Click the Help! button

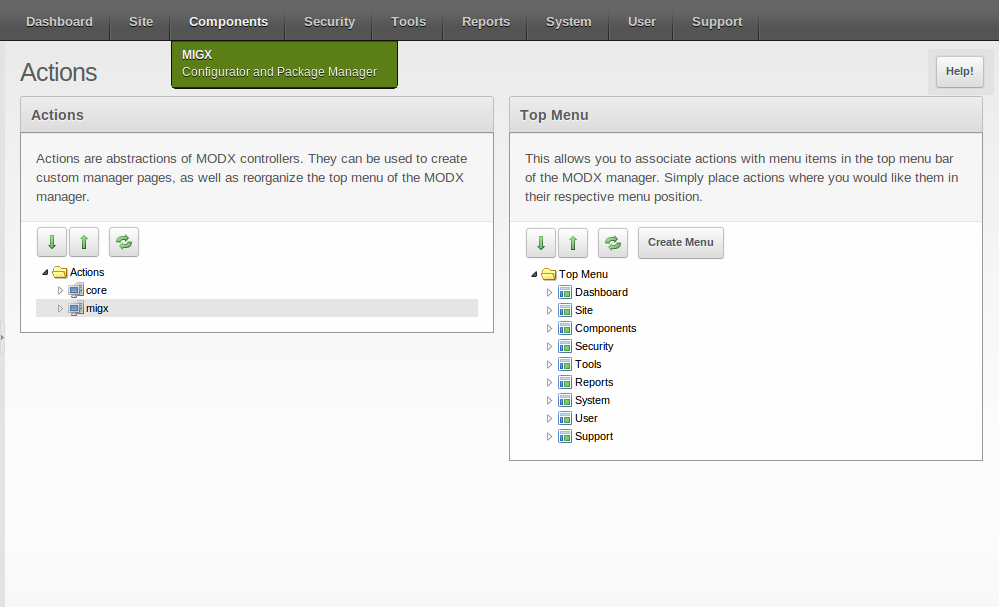click(x=959, y=71)
